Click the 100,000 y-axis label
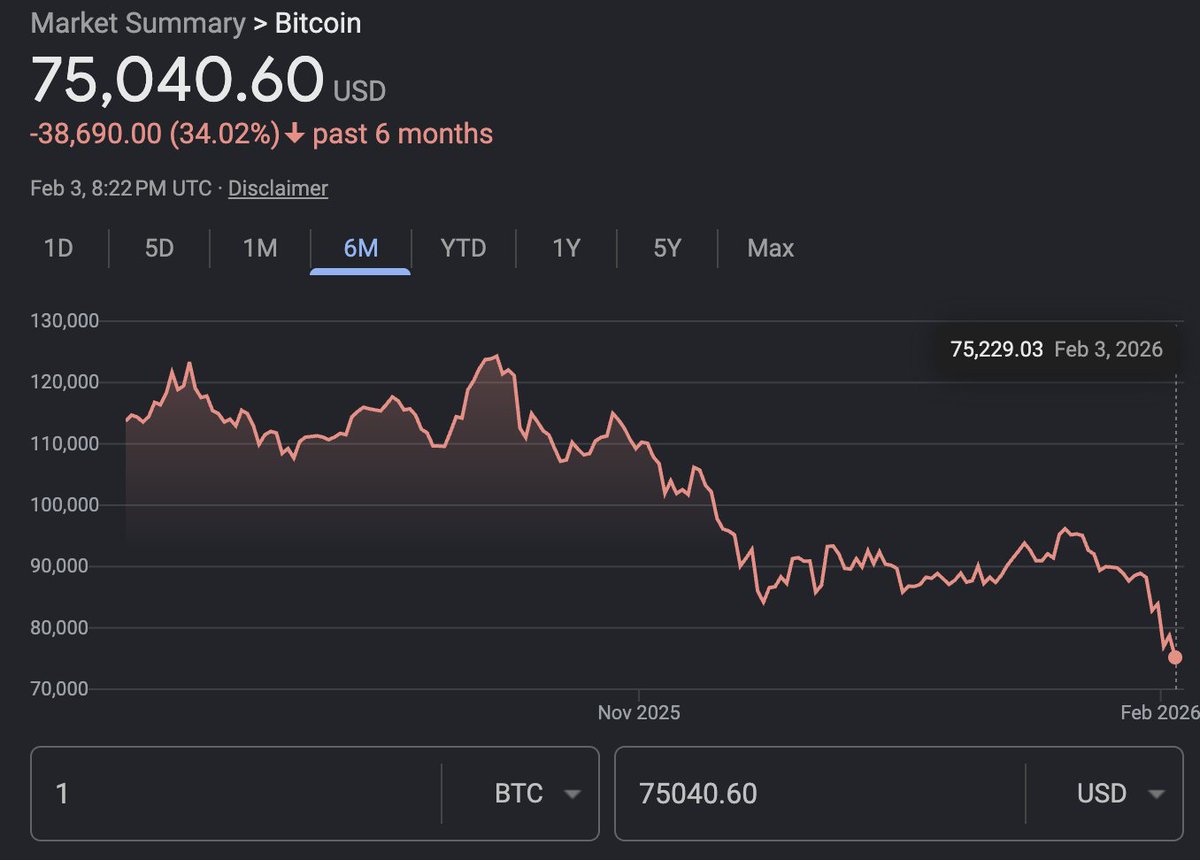This screenshot has height=860, width=1200. click(x=64, y=505)
